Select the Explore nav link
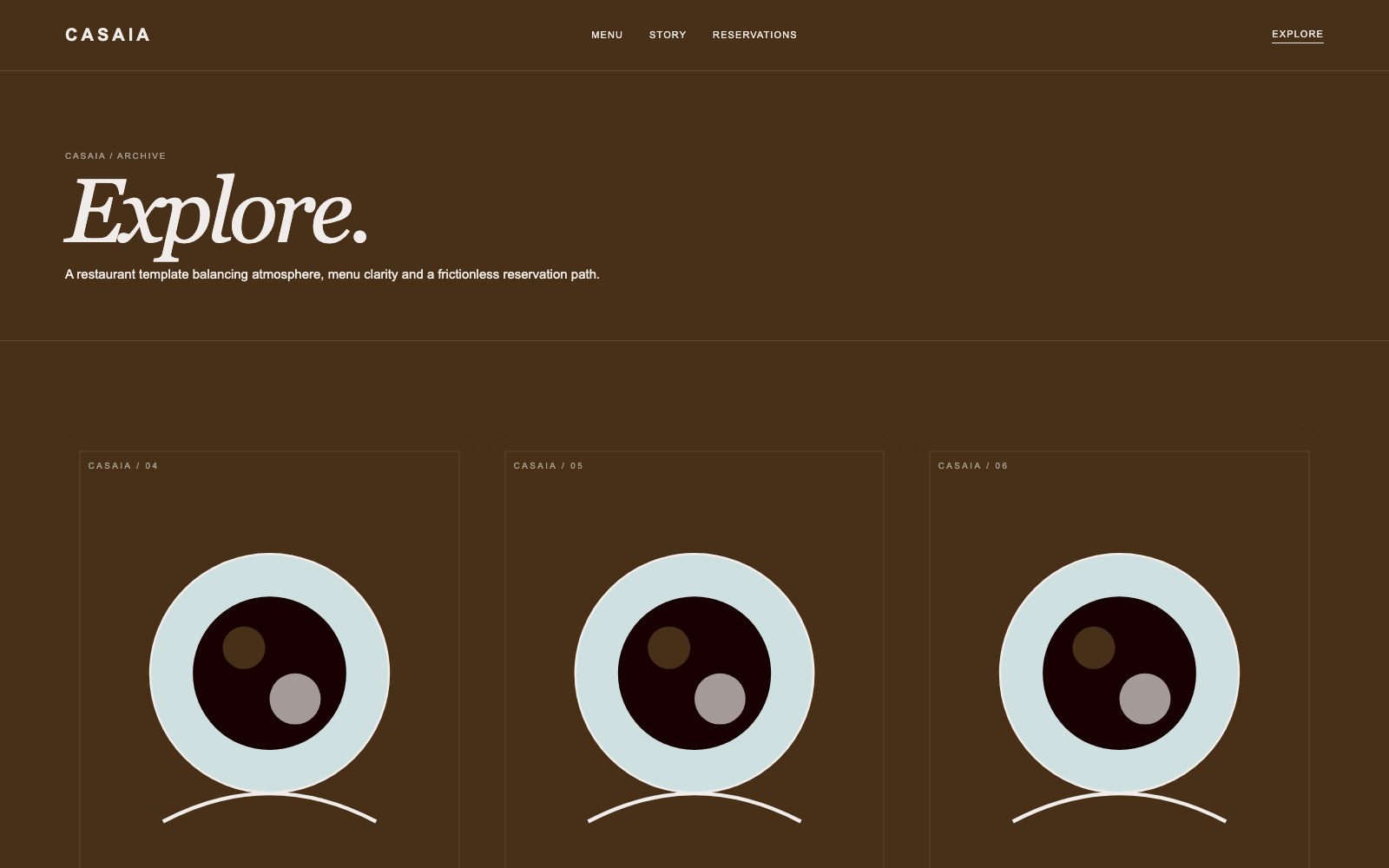 click(1297, 35)
